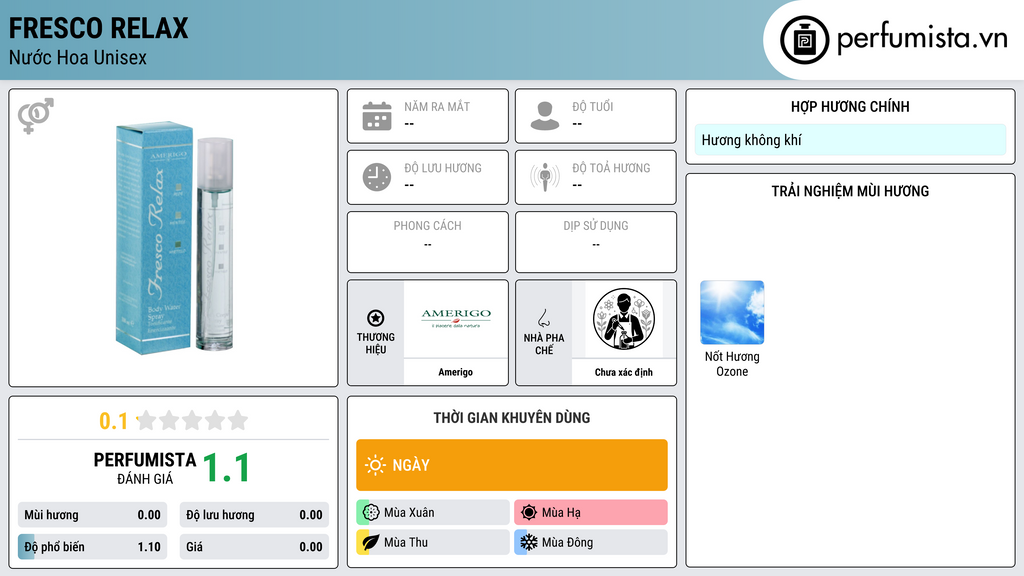This screenshot has width=1024, height=576.
Task: Select the Mùa Hạ season label
Action: click(561, 513)
